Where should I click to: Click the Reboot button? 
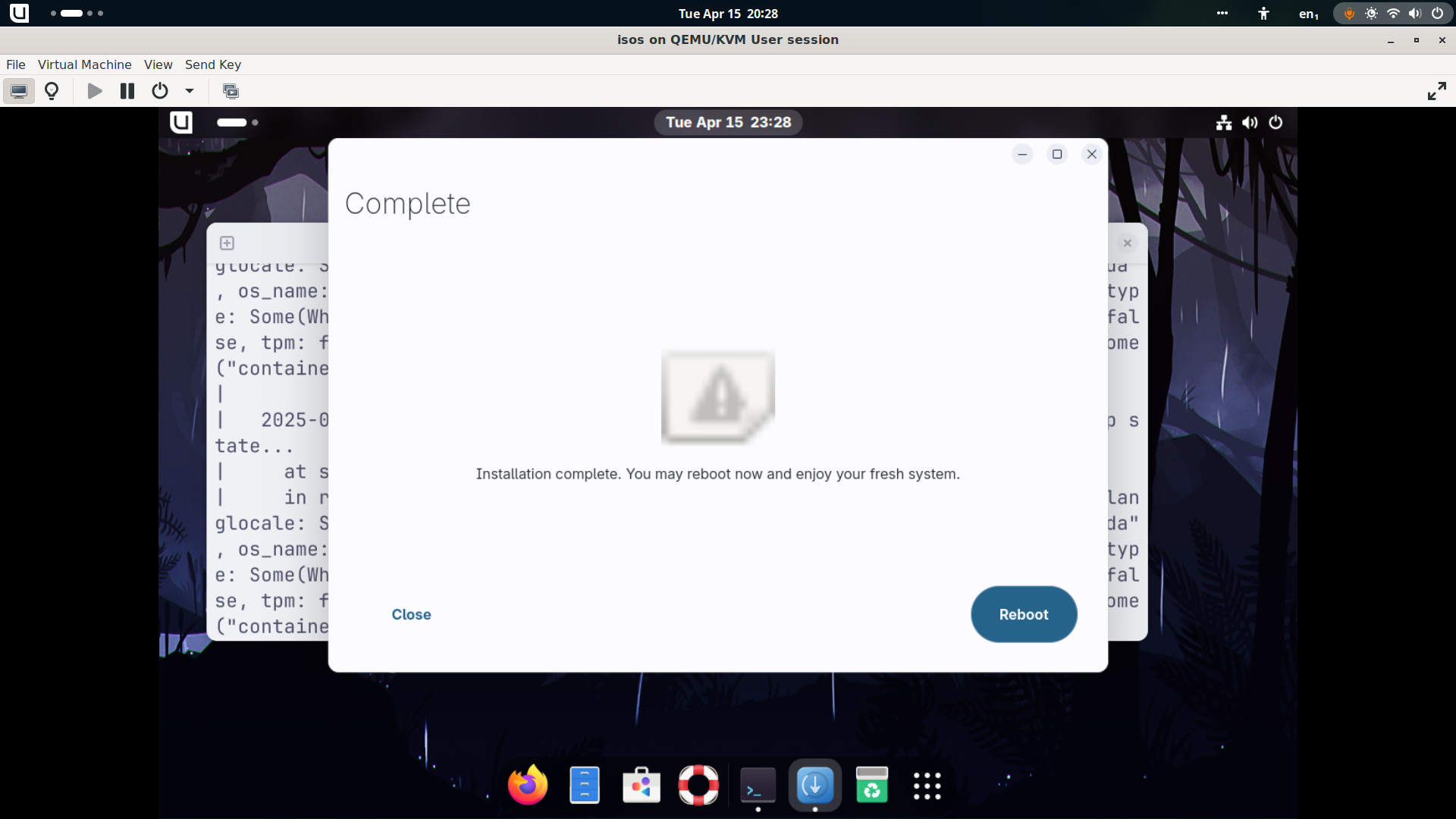tap(1023, 614)
